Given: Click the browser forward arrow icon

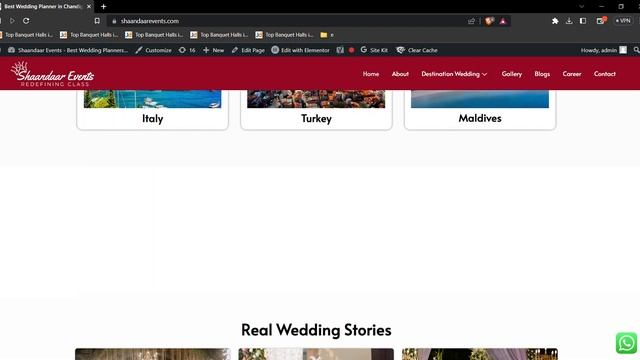Looking at the screenshot, I should [12, 21].
